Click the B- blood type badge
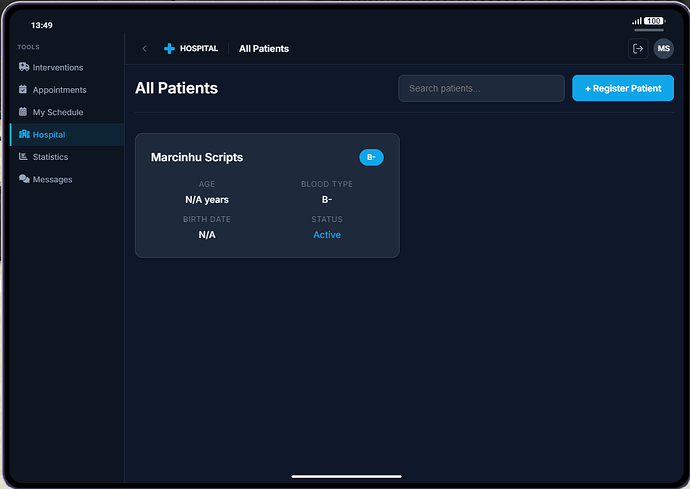Viewport: 690px width, 489px height. click(371, 157)
